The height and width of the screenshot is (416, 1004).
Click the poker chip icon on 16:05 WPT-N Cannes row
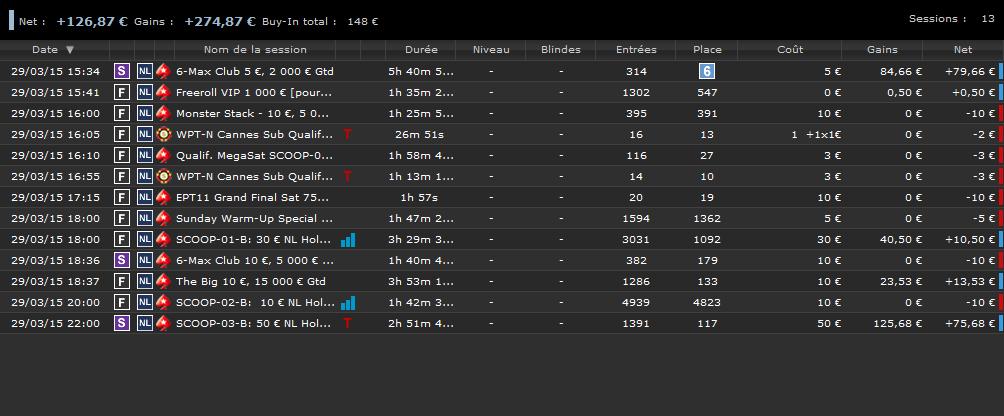point(163,134)
